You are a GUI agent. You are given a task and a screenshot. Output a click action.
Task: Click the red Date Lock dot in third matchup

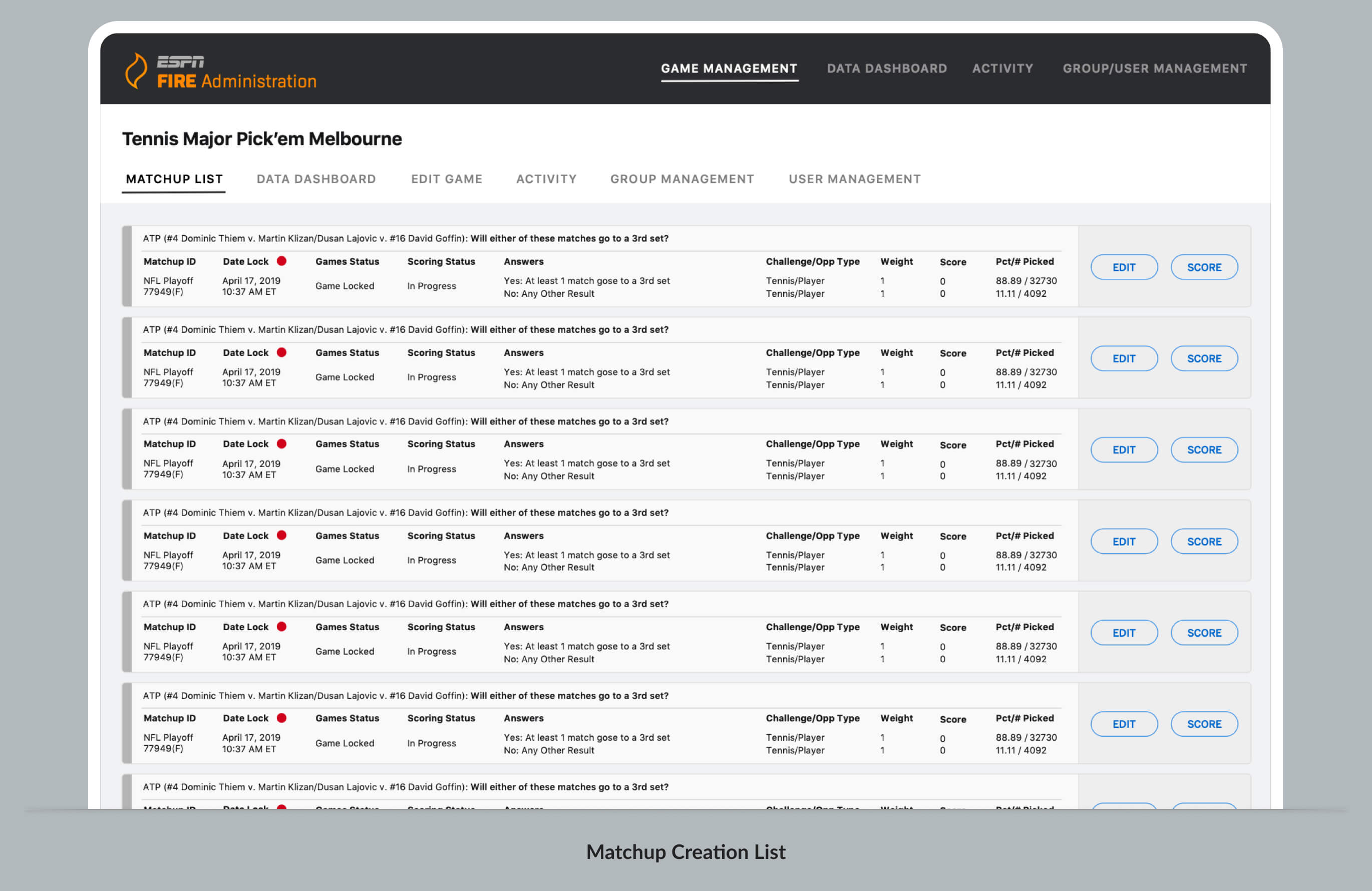click(281, 444)
